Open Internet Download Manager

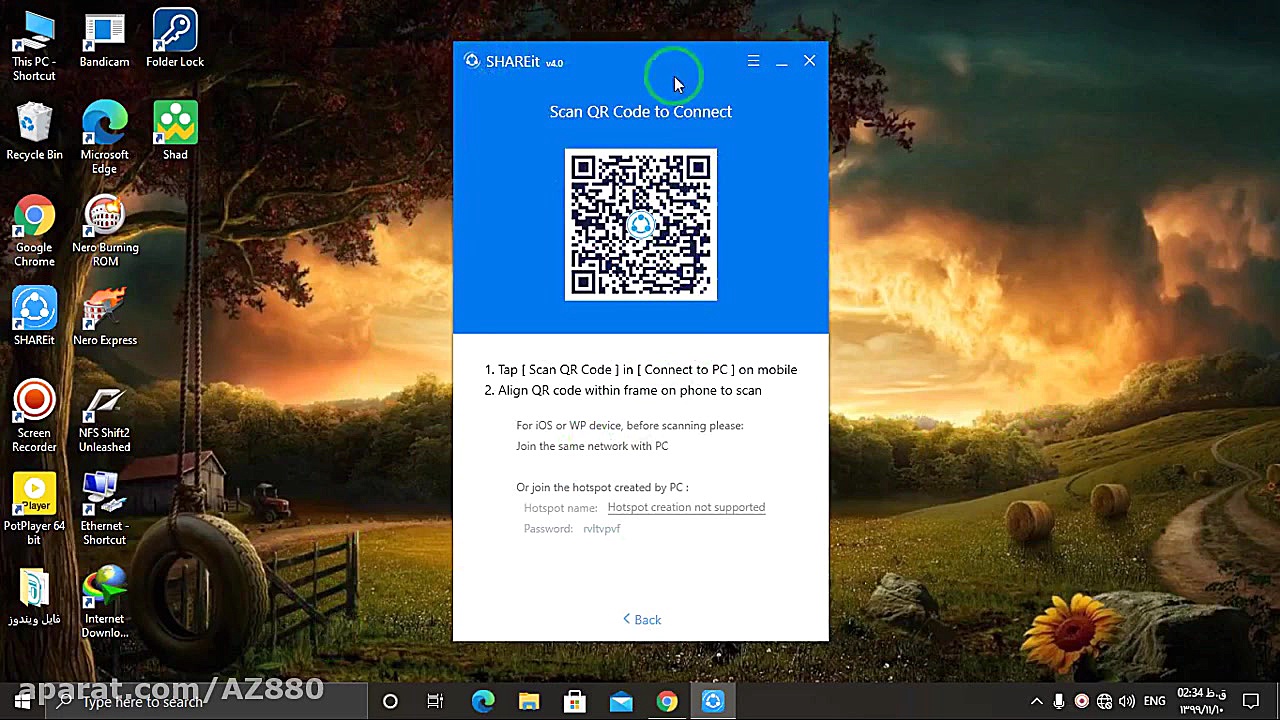(104, 585)
